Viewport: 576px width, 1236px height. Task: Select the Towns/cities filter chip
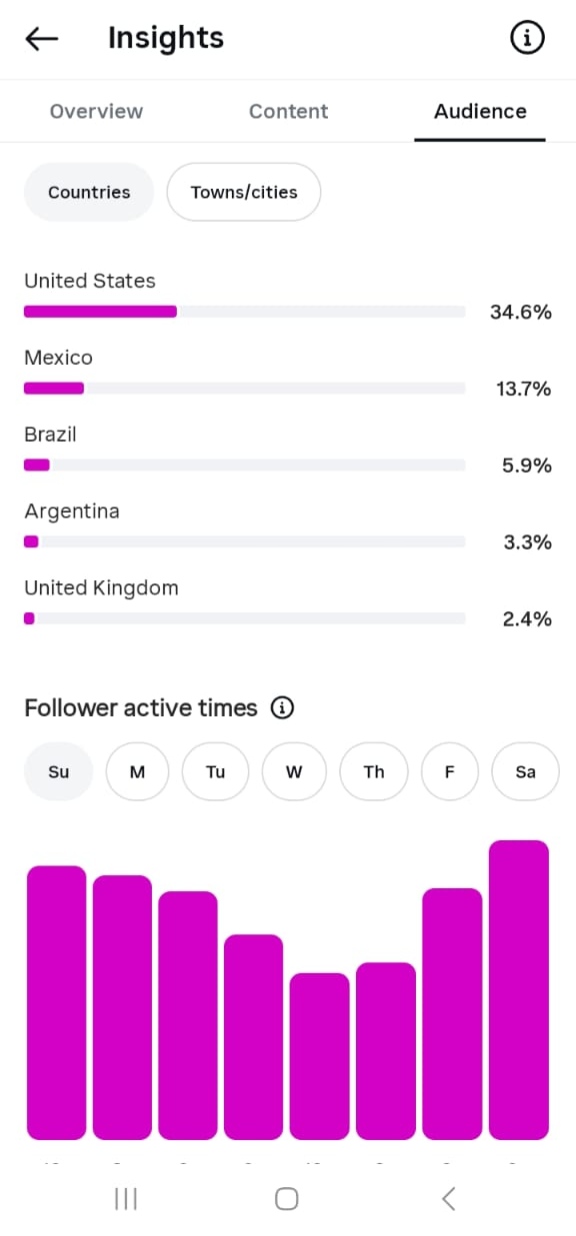click(244, 192)
